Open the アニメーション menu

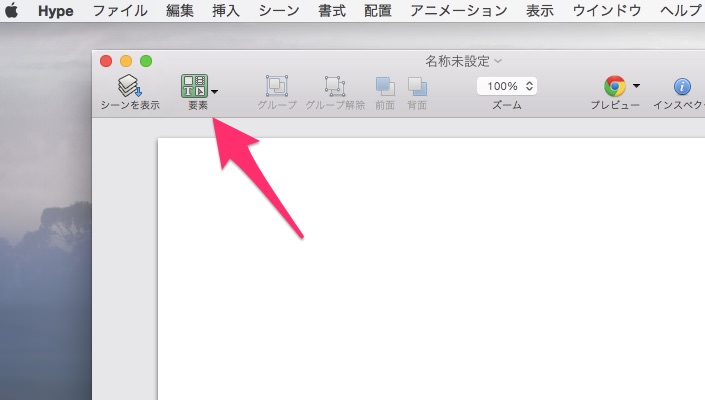click(x=459, y=10)
